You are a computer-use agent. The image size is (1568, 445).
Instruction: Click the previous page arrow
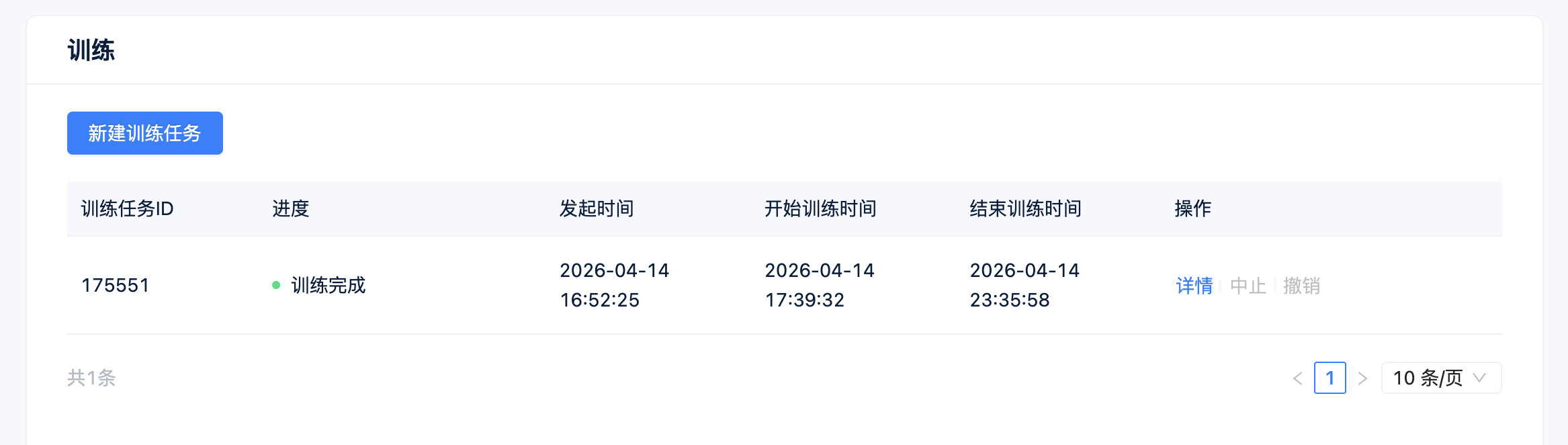point(1299,378)
